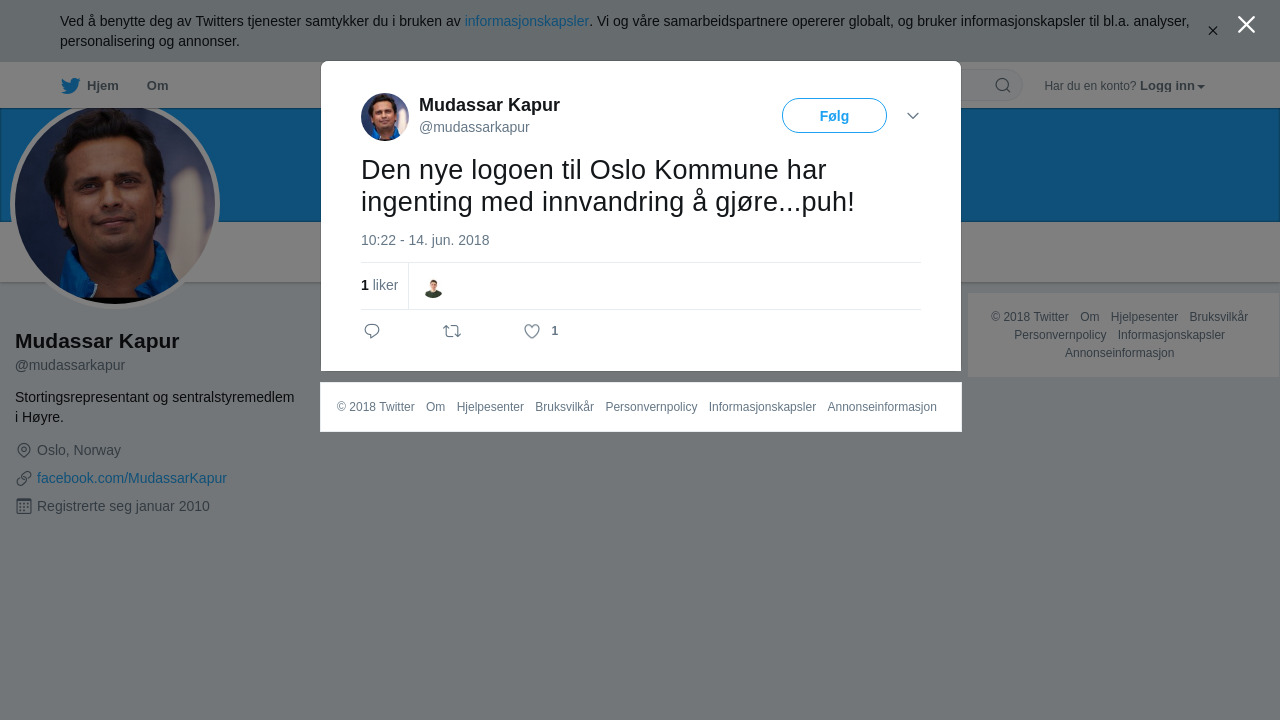Like the tweet with the heart icon
The width and height of the screenshot is (1280, 720).
coord(532,331)
